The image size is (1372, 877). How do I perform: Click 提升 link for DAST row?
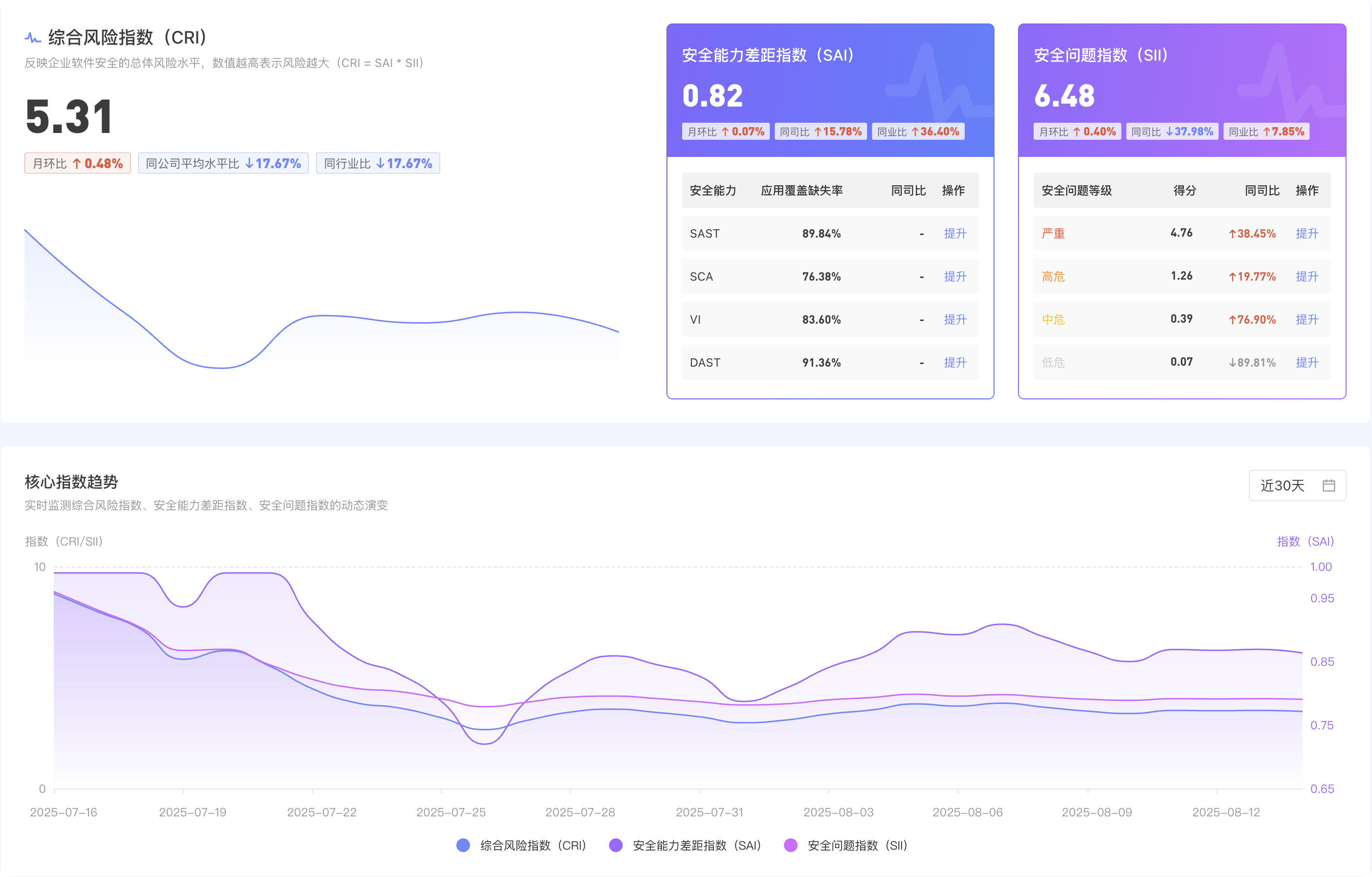955,362
